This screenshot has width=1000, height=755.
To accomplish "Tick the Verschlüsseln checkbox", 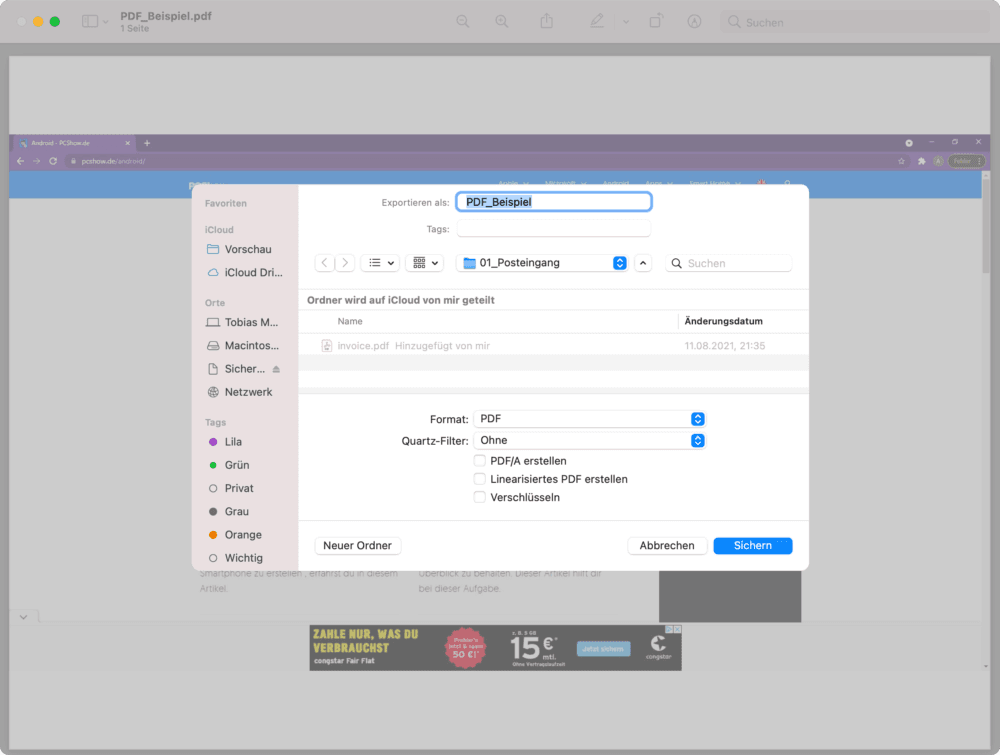I will coord(480,497).
